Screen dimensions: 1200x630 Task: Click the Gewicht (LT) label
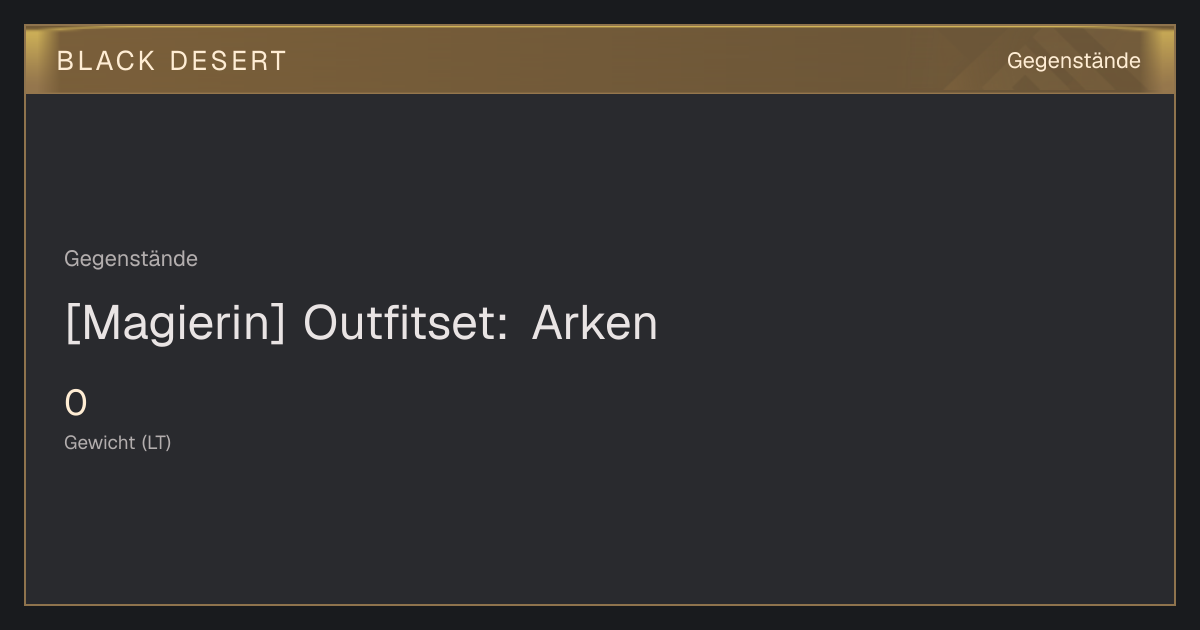118,442
